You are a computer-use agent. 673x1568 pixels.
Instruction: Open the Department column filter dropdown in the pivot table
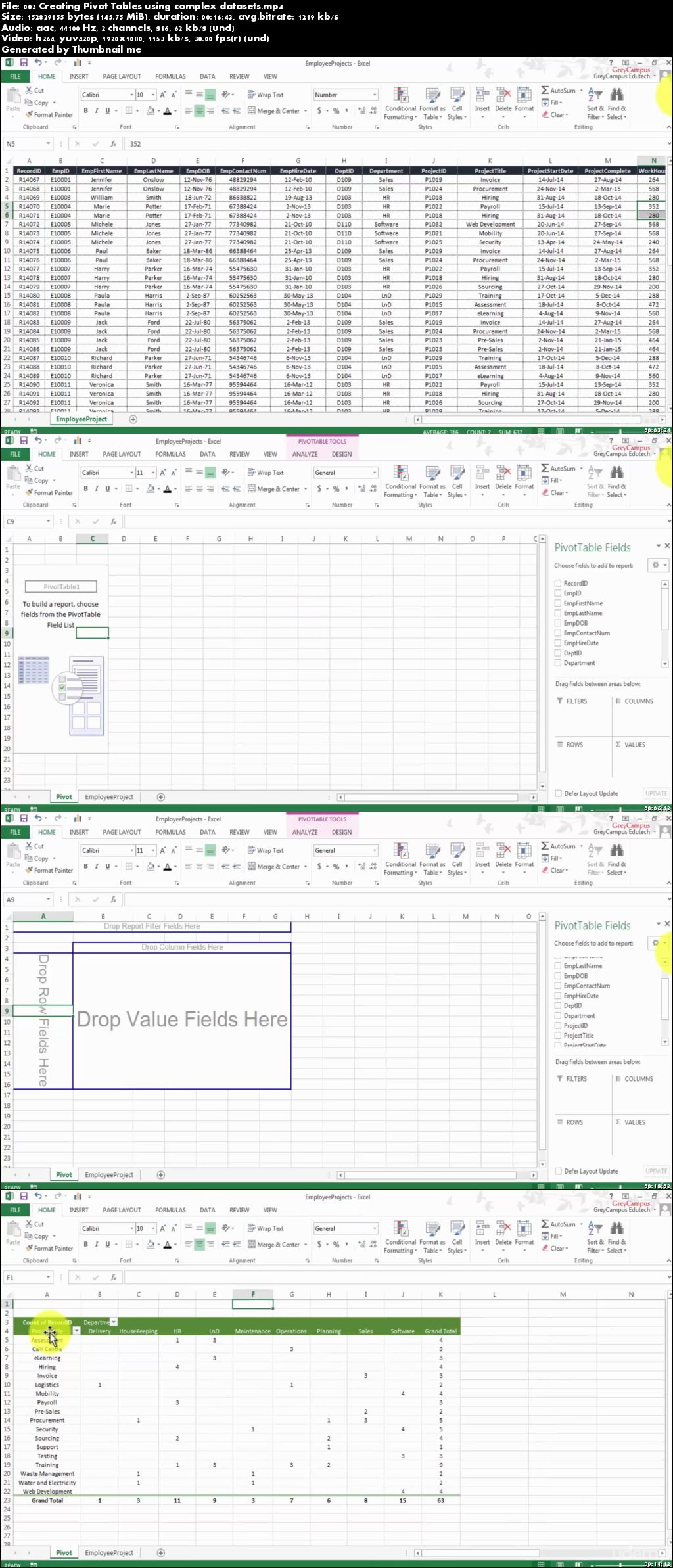[x=114, y=1322]
